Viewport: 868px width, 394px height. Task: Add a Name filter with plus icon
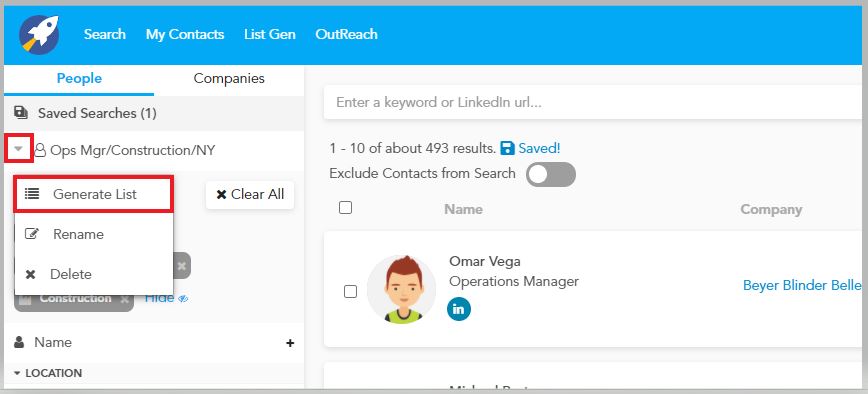pyautogui.click(x=290, y=343)
